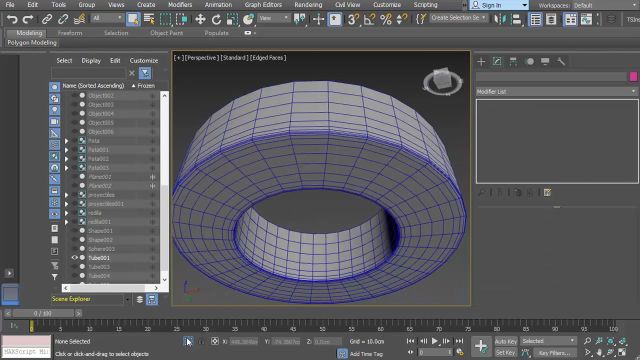Clear the Scene Explorer search X
The image size is (640, 360).
(132, 73)
